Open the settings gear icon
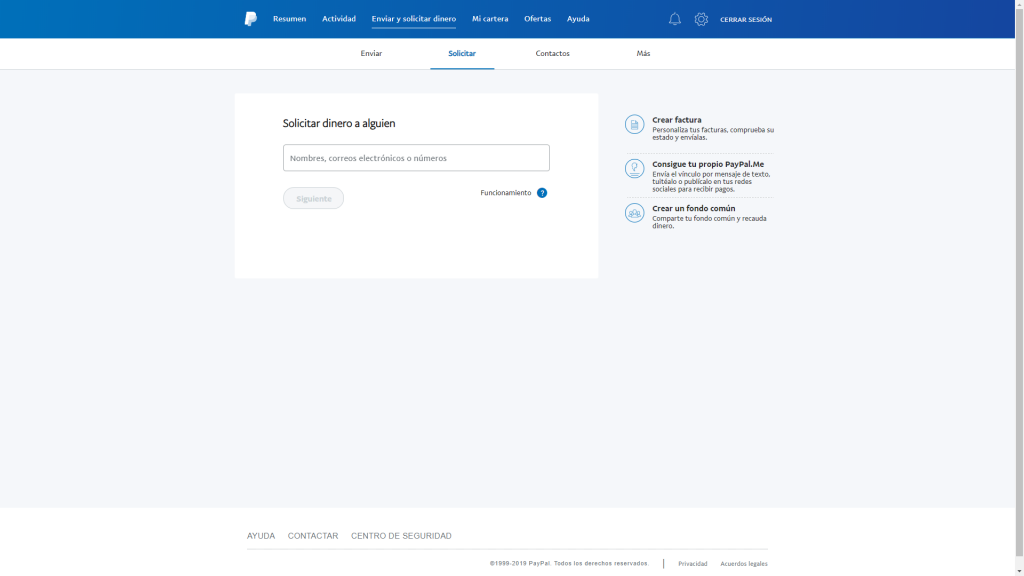Image resolution: width=1024 pixels, height=576 pixels. click(x=701, y=19)
